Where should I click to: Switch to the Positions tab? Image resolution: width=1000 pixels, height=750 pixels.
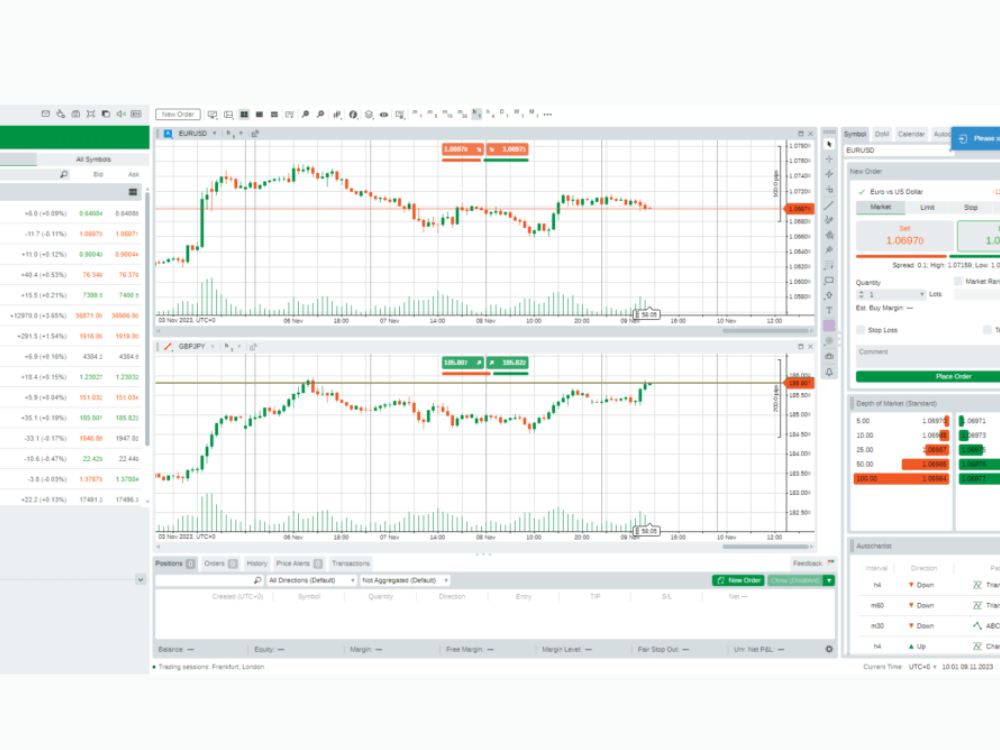(175, 563)
